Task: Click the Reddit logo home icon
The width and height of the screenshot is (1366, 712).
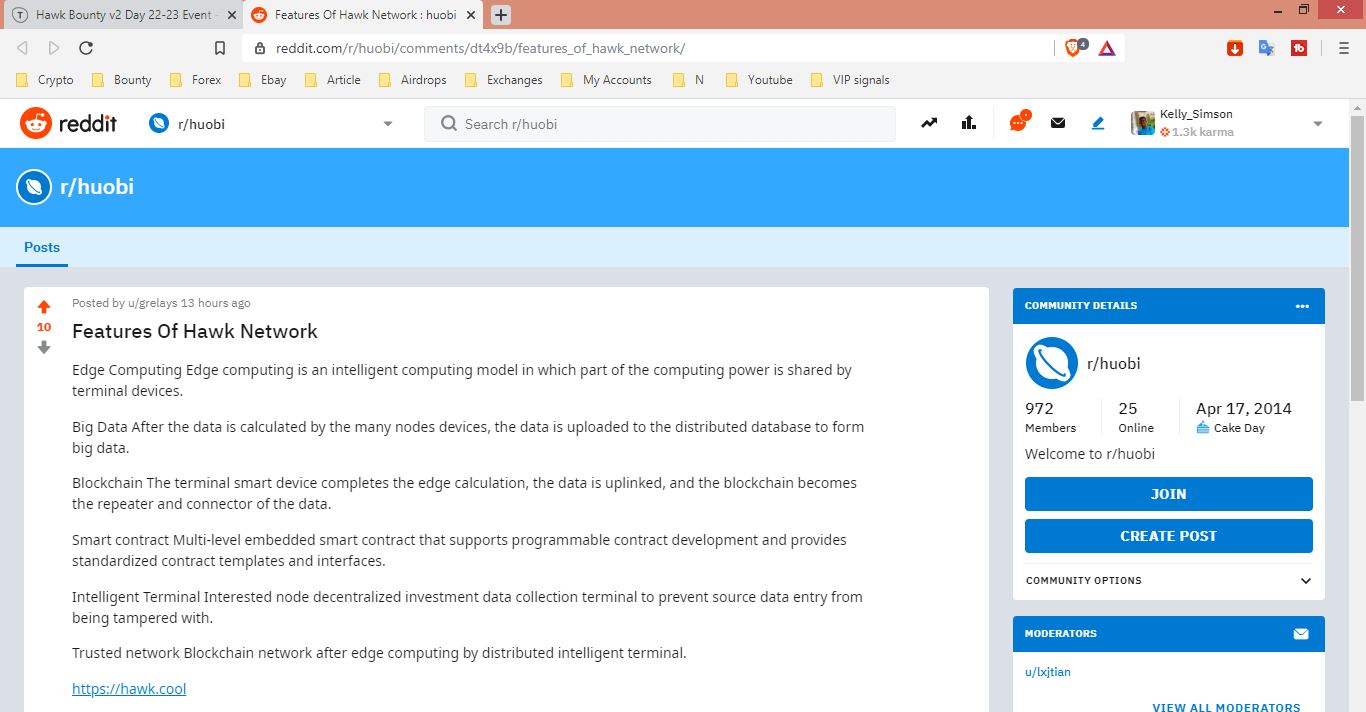Action: 35,123
